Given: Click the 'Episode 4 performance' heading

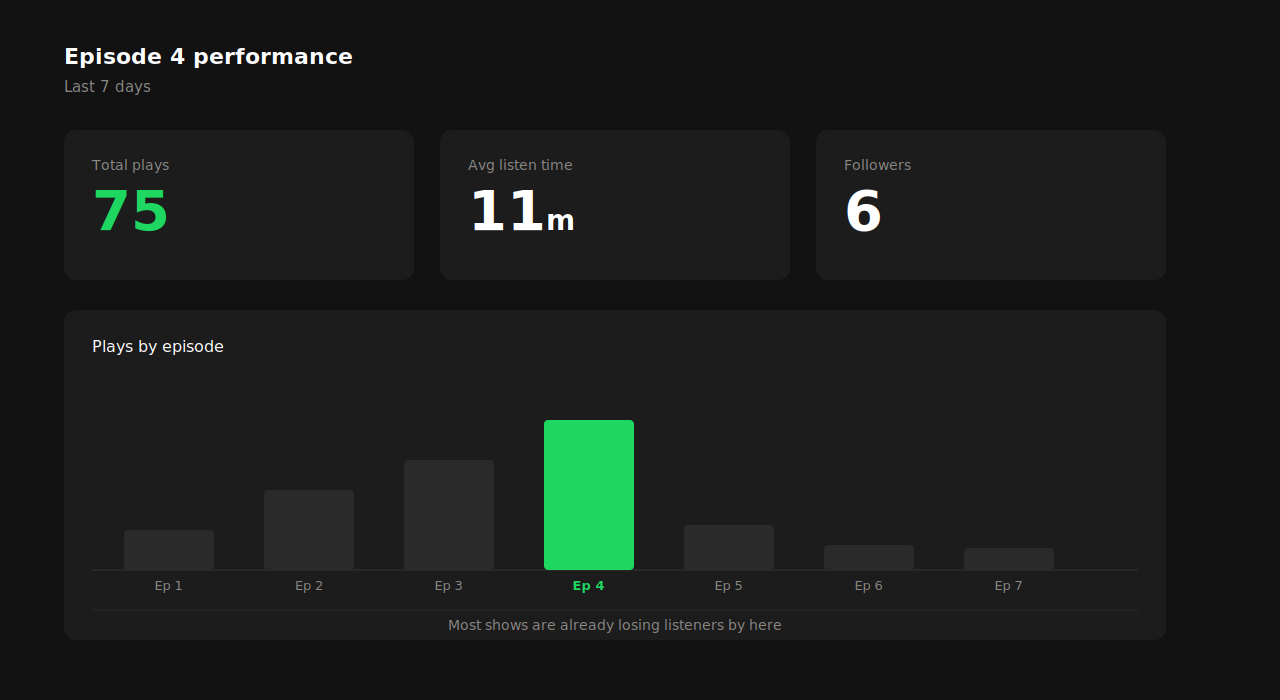Looking at the screenshot, I should pyautogui.click(x=208, y=57).
